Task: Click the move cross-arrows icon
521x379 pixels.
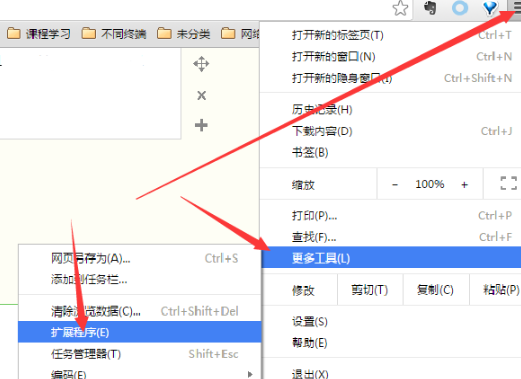Action: pos(201,64)
